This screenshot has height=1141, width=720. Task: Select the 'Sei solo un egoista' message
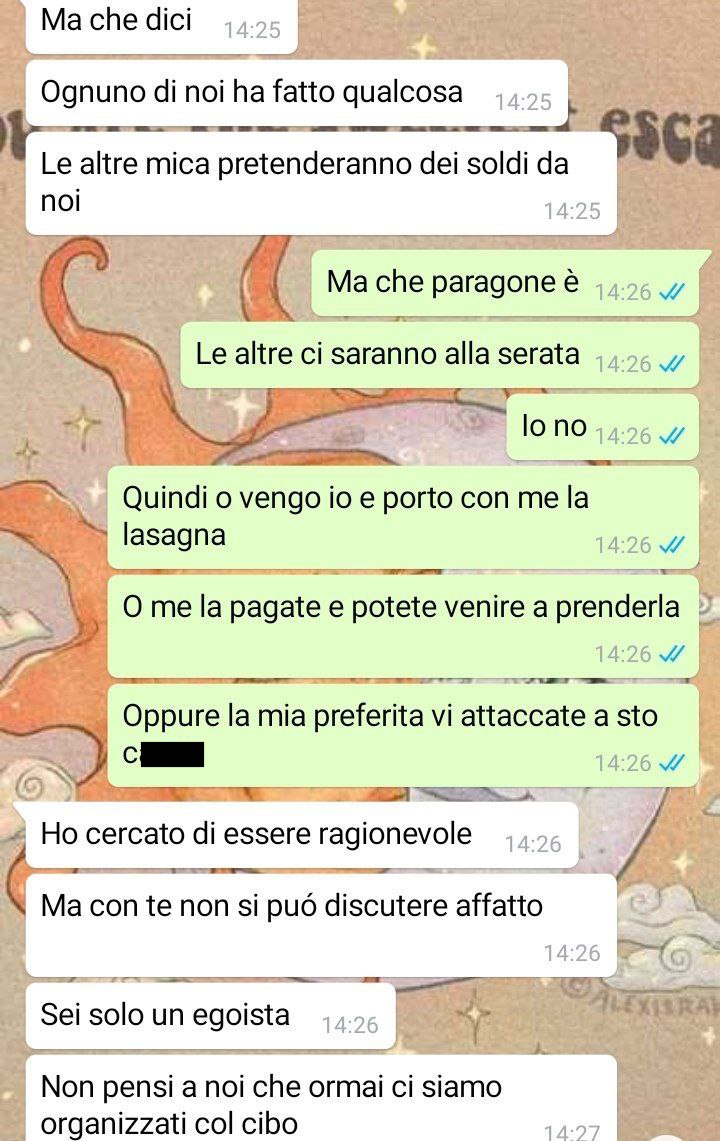point(210,1016)
